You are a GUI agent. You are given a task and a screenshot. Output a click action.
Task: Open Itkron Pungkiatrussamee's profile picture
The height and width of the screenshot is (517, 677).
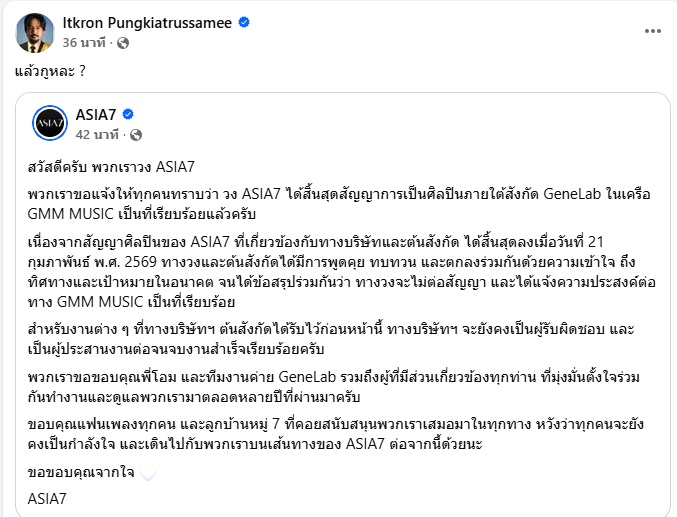pos(35,33)
